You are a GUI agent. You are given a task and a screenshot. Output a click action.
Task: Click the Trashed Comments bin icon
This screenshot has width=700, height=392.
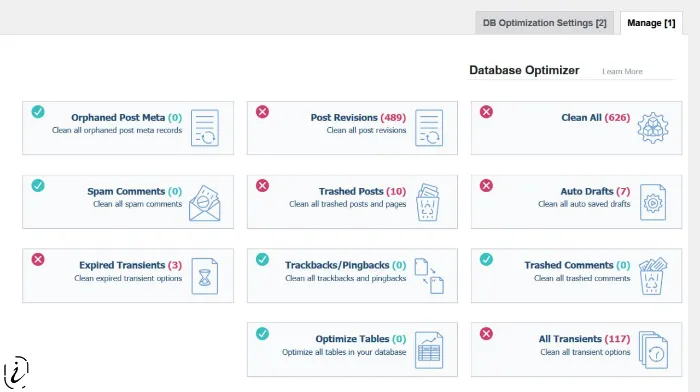[653, 276]
